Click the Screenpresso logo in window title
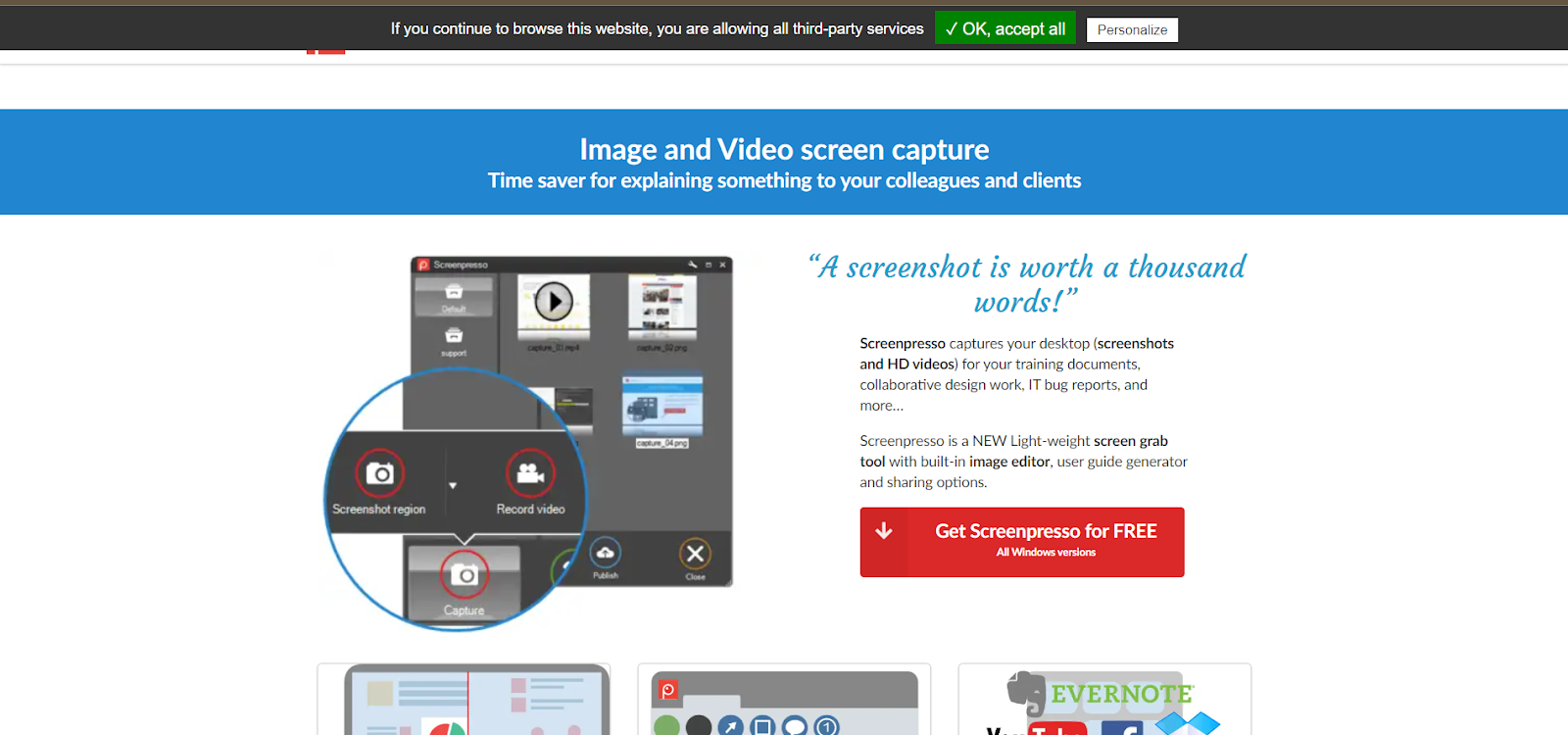Viewport: 1568px width, 735px height. (x=423, y=265)
